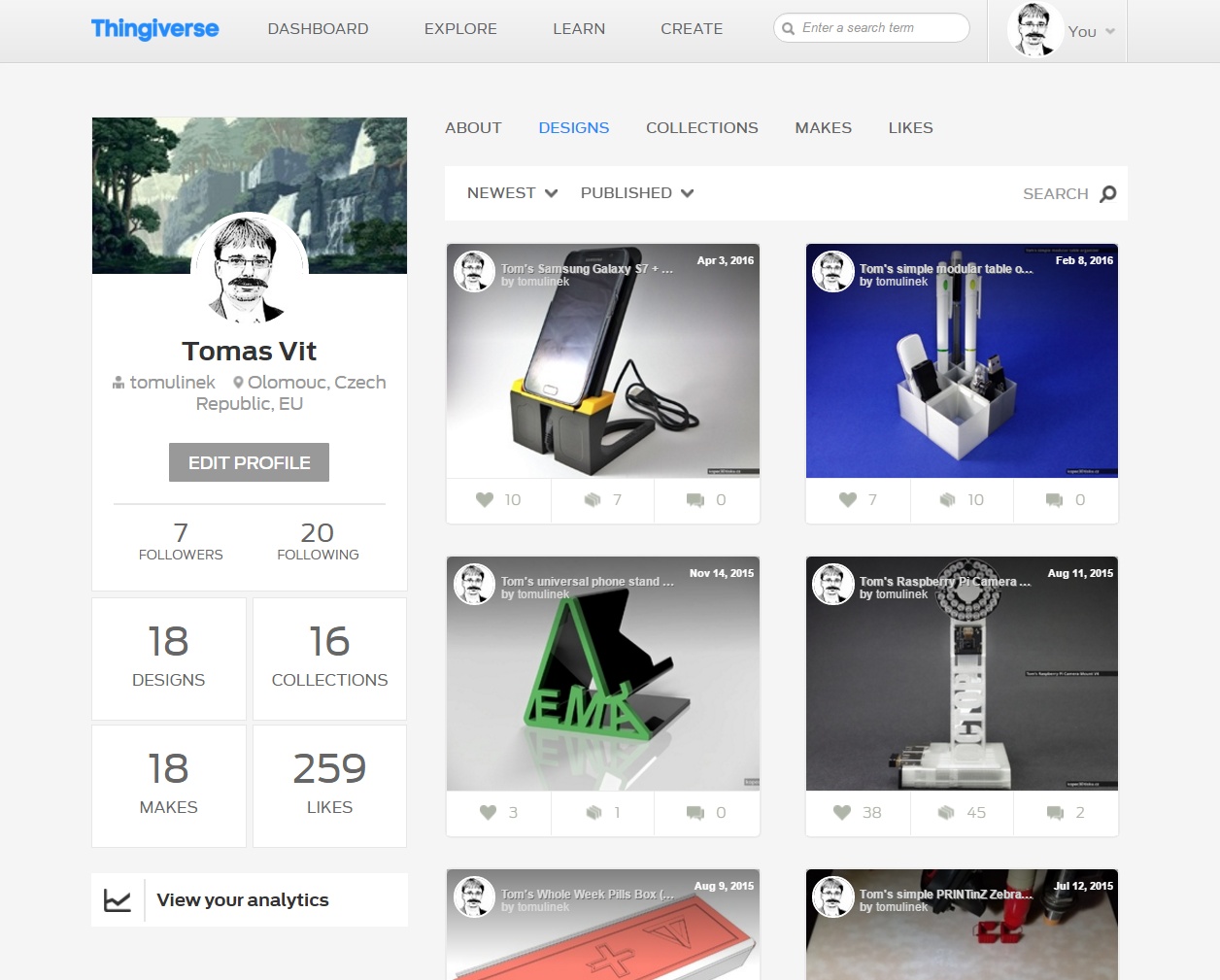Click Tomas Vit profile picture
The width and height of the screenshot is (1220, 980).
[250, 269]
